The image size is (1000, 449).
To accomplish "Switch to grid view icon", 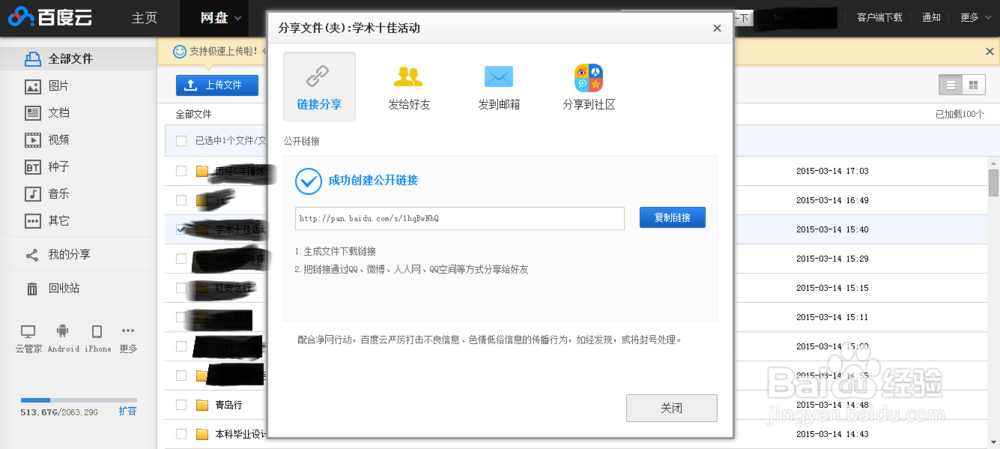I will [x=973, y=85].
